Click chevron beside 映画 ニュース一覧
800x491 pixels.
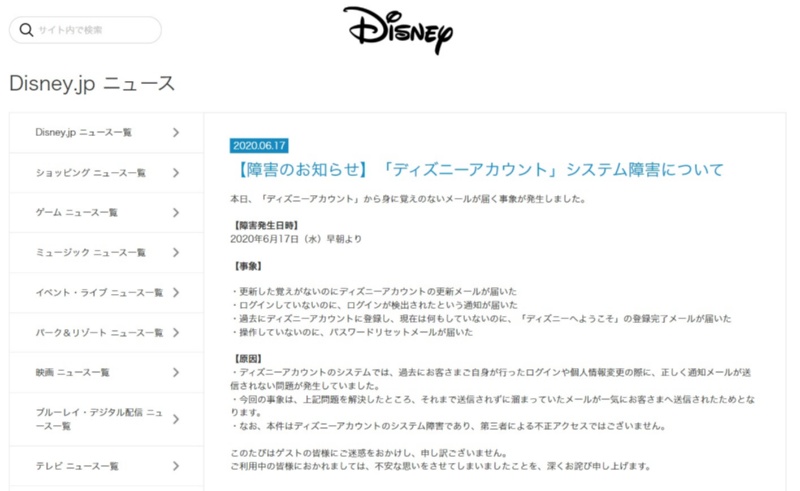176,373
